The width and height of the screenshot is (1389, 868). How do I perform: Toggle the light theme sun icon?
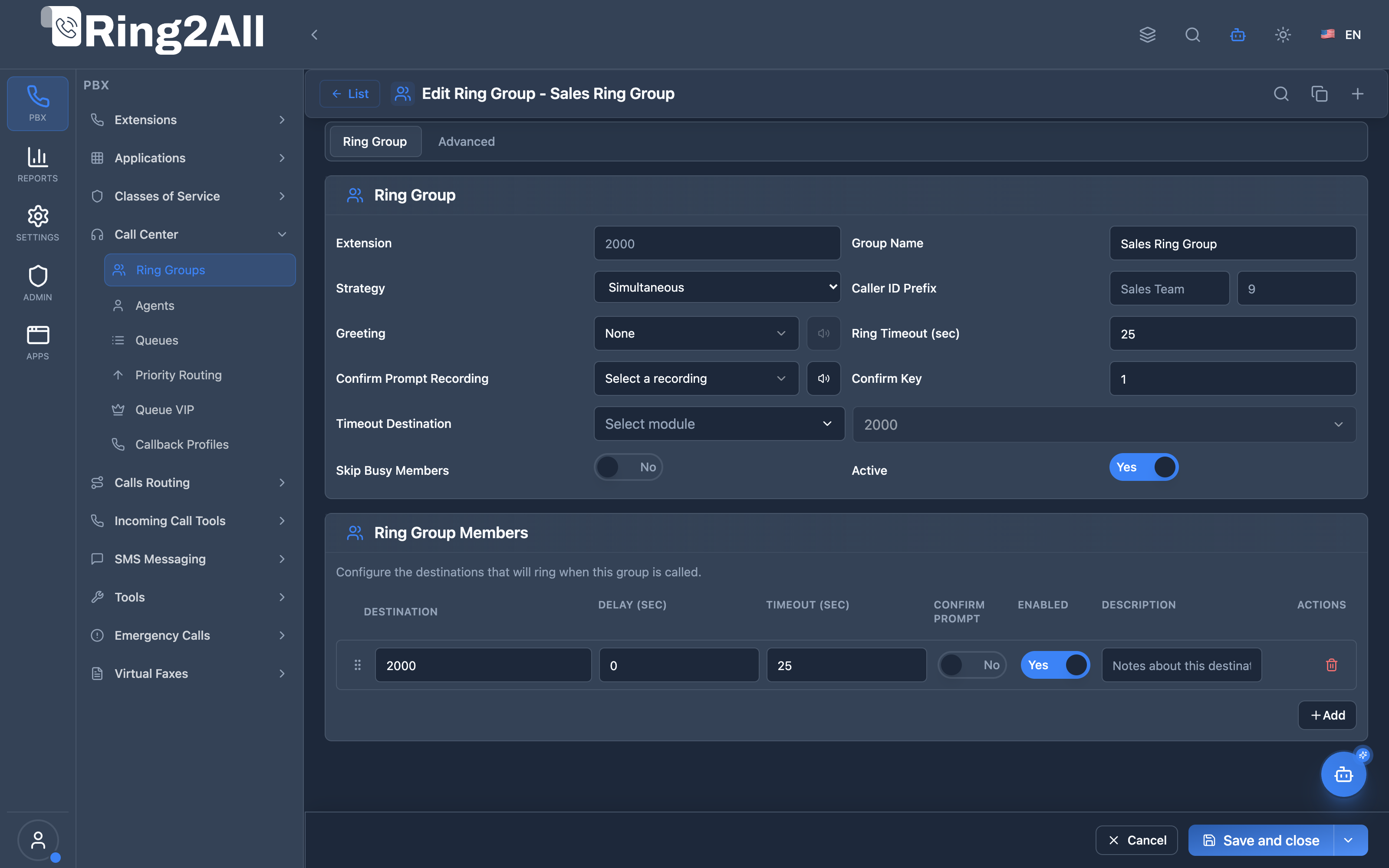1283,34
